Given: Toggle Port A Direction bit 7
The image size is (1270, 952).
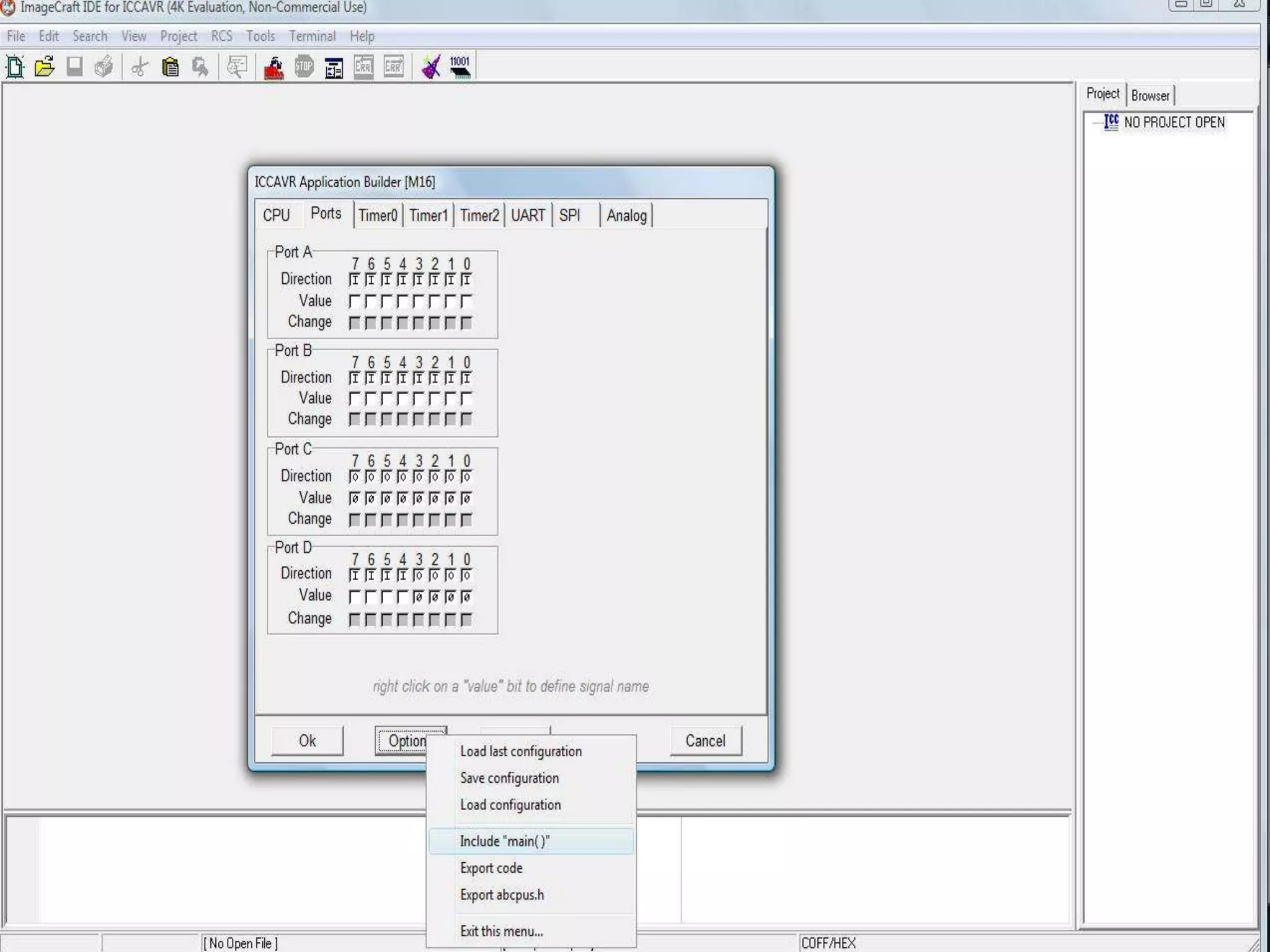Looking at the screenshot, I should tap(354, 280).
